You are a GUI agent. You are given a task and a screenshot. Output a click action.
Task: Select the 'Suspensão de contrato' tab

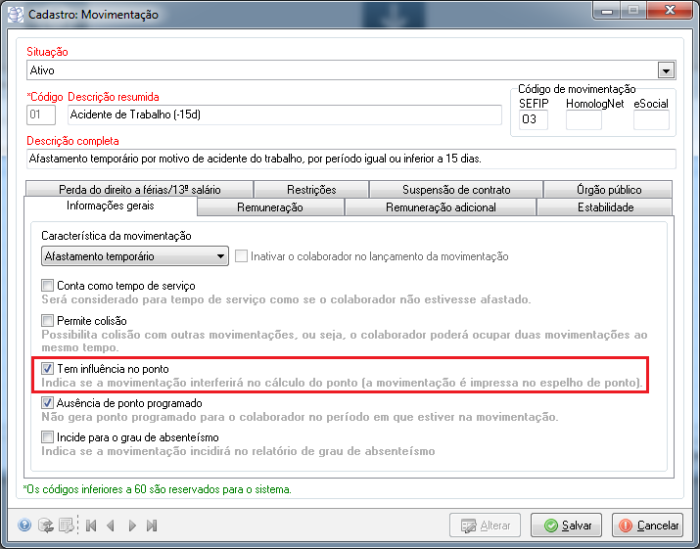pyautogui.click(x=456, y=189)
